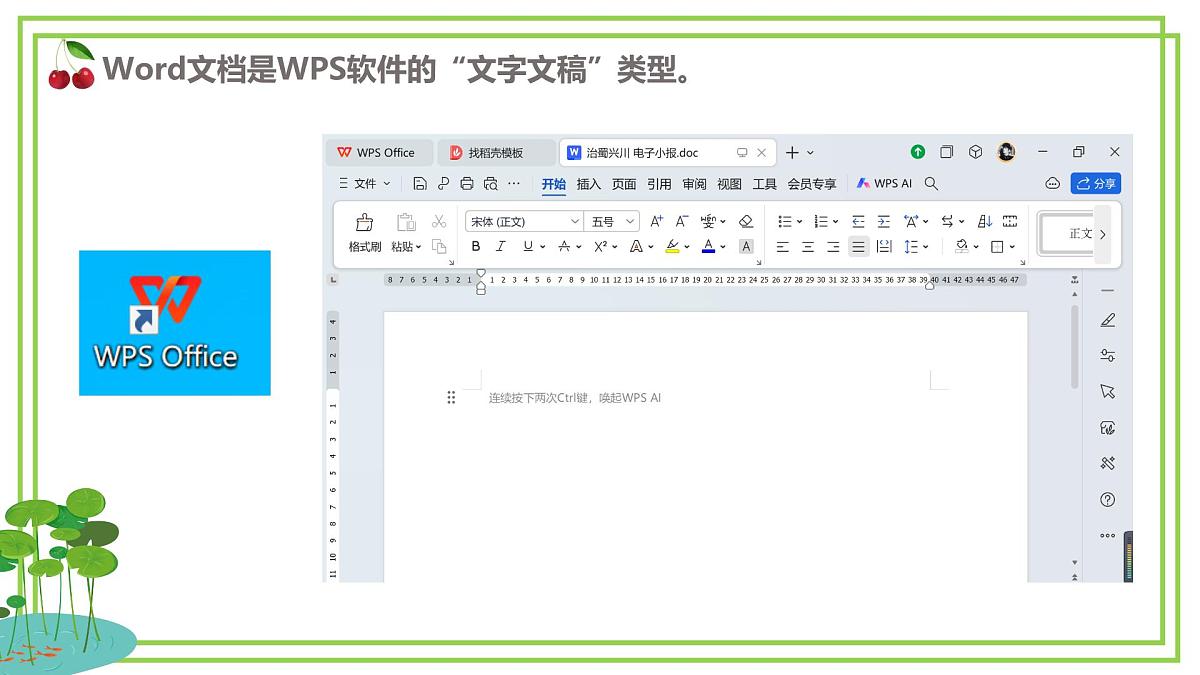This screenshot has width=1200, height=675.
Task: Switch to the 页面 ribbon tab
Action: coord(624,184)
